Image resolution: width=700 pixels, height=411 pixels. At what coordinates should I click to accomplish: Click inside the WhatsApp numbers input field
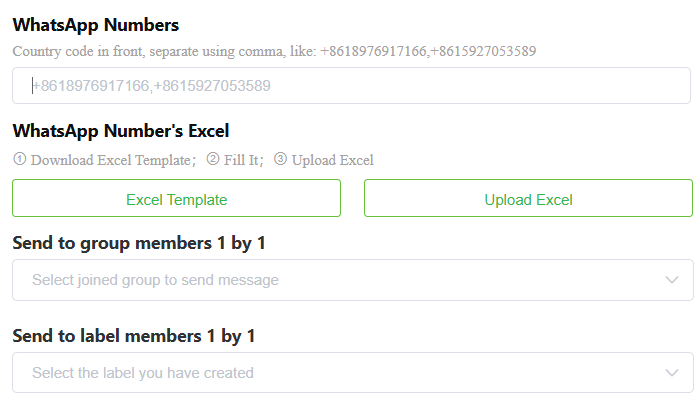pyautogui.click(x=350, y=86)
